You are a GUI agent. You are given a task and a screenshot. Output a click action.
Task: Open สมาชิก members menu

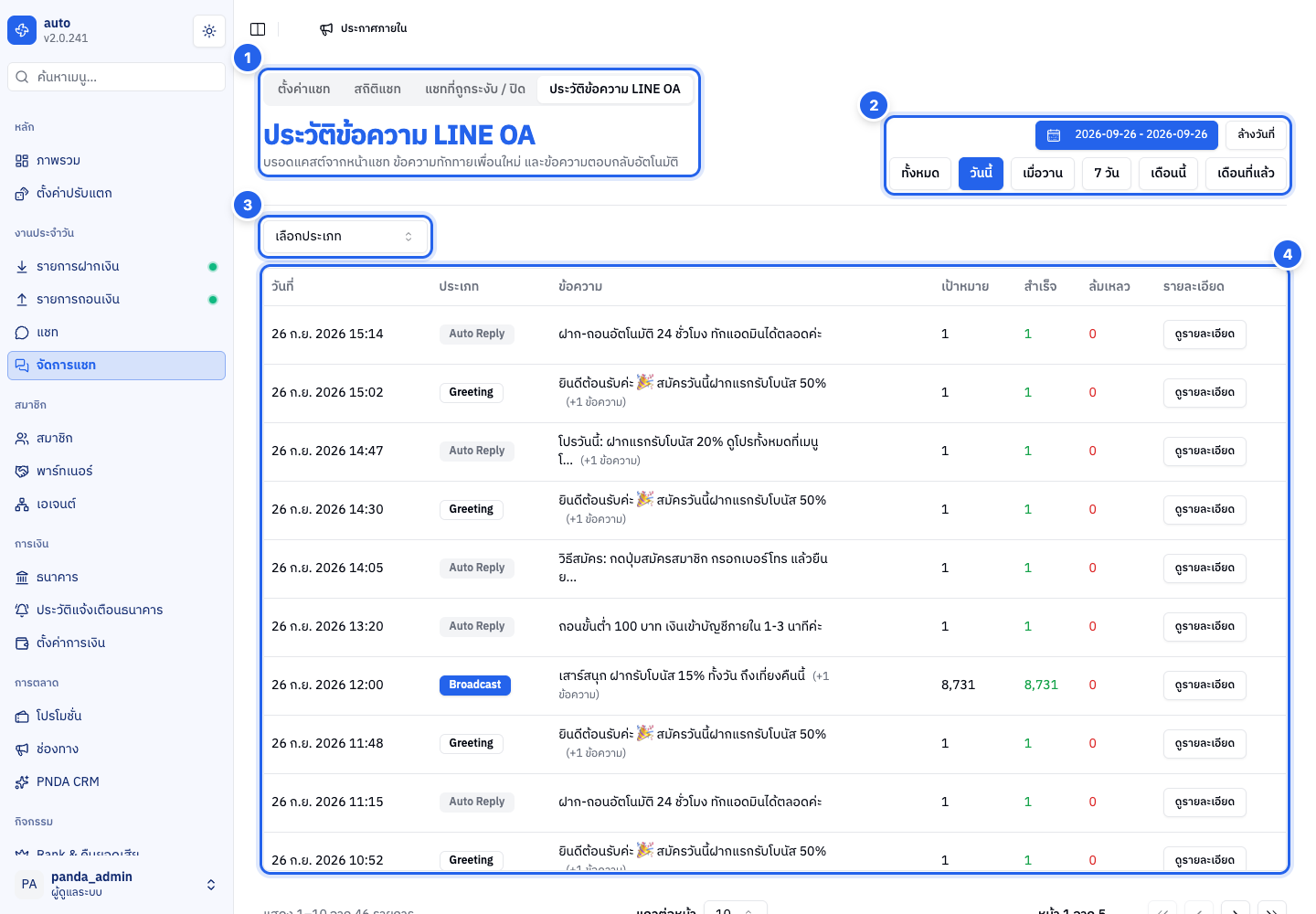pos(116,438)
